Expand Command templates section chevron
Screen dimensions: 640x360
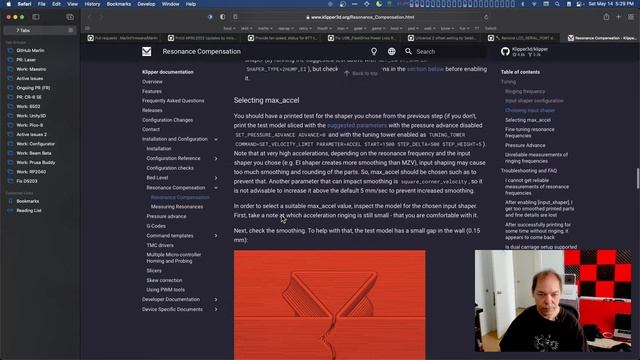[216, 236]
